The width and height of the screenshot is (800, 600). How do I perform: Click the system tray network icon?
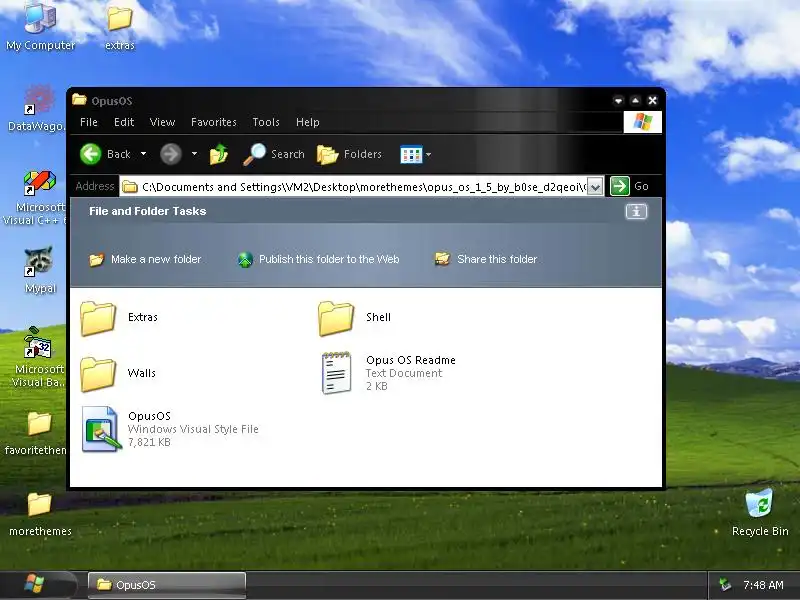tap(724, 585)
